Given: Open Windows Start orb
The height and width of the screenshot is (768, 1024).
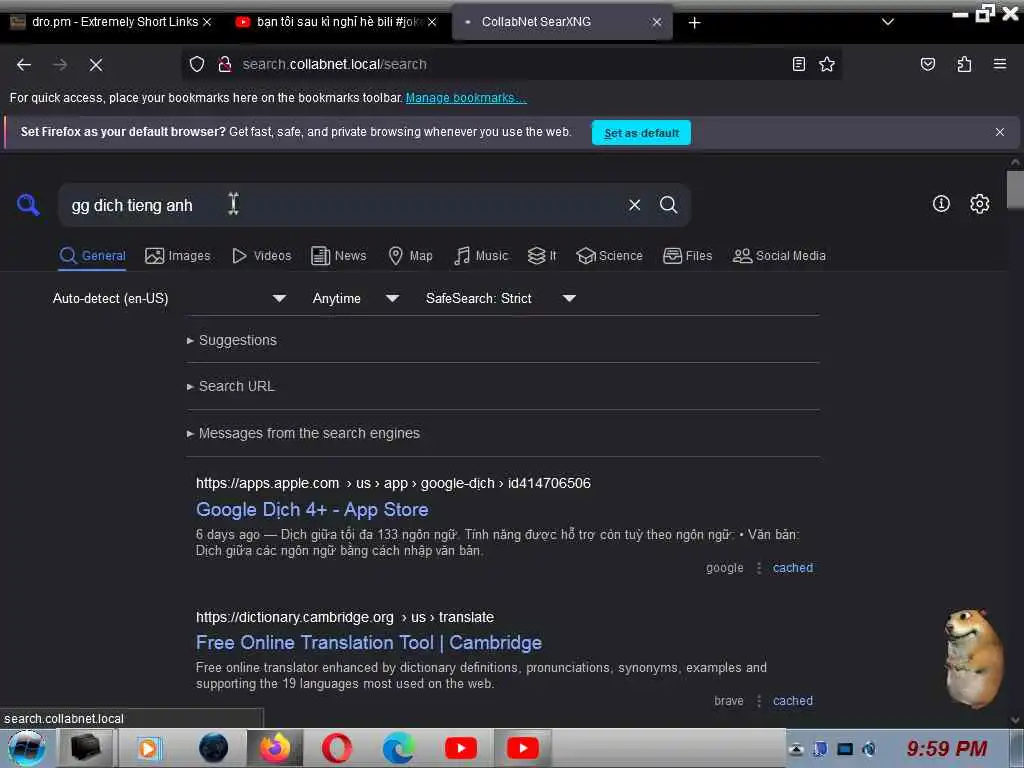Looking at the screenshot, I should (x=26, y=748).
